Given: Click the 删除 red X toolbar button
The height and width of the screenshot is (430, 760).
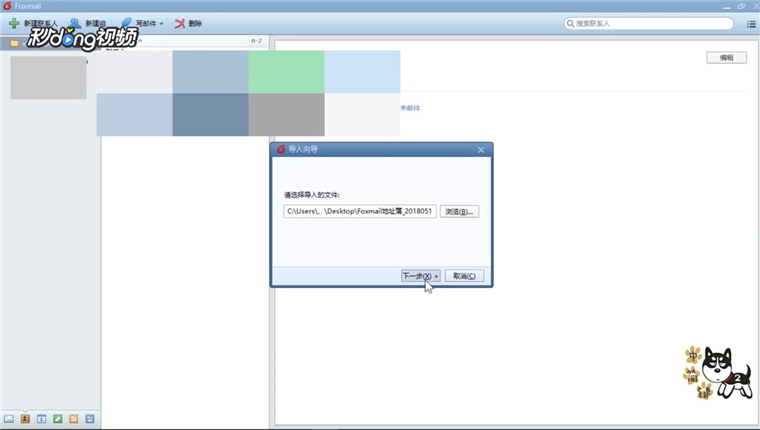Looking at the screenshot, I should (188, 23).
